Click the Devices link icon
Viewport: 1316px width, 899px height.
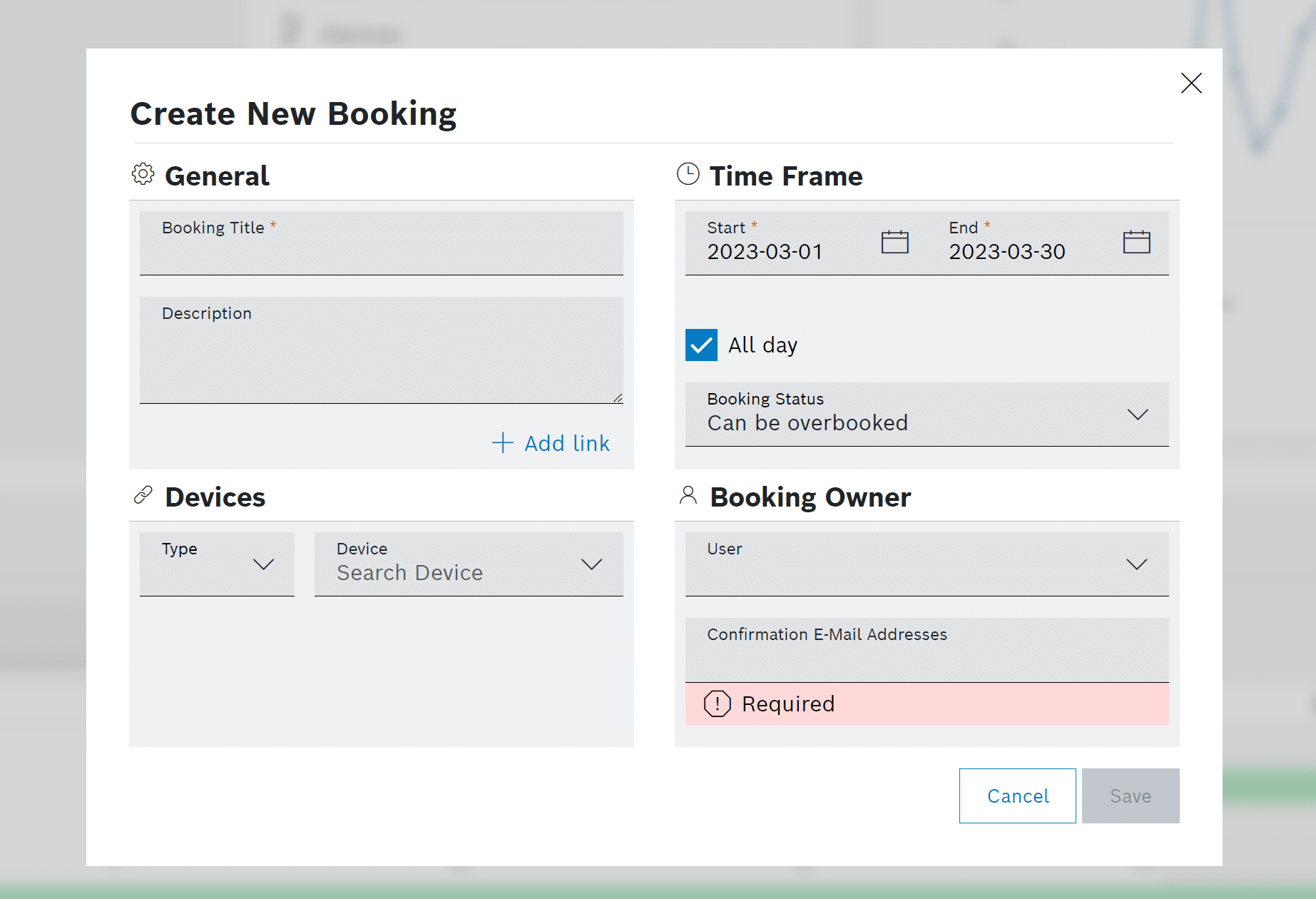tap(143, 495)
